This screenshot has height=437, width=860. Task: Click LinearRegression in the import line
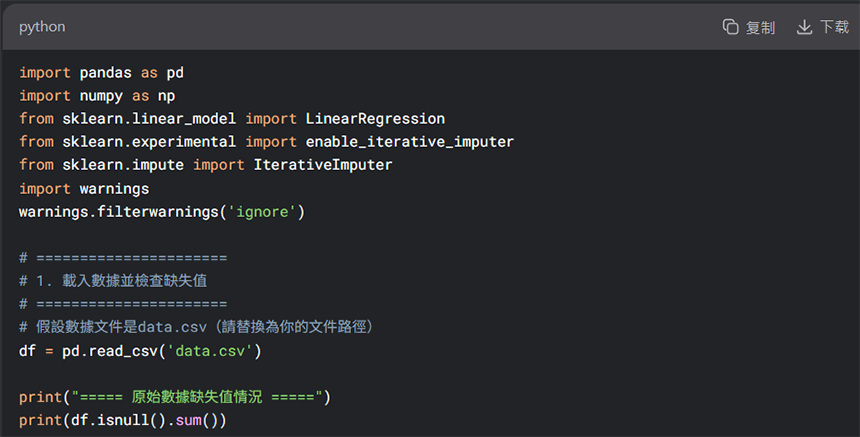coord(375,119)
